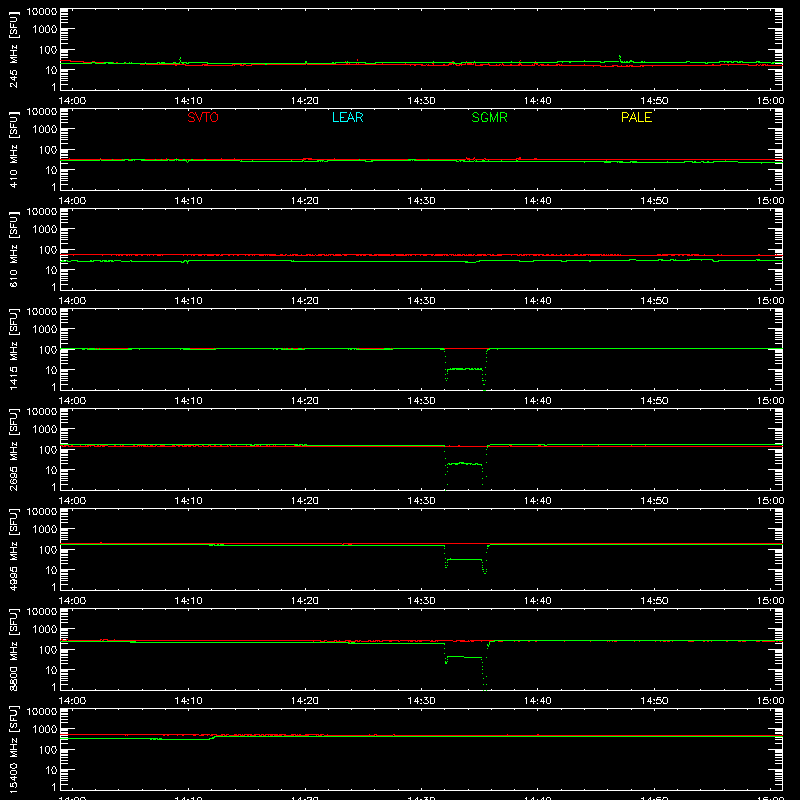Click the green SGMR station label
The height and width of the screenshot is (800, 800).
(x=489, y=117)
